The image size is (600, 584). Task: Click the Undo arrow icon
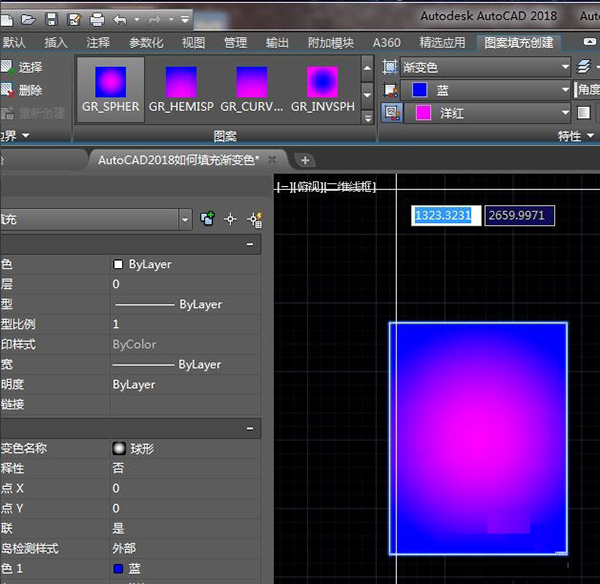(x=121, y=19)
